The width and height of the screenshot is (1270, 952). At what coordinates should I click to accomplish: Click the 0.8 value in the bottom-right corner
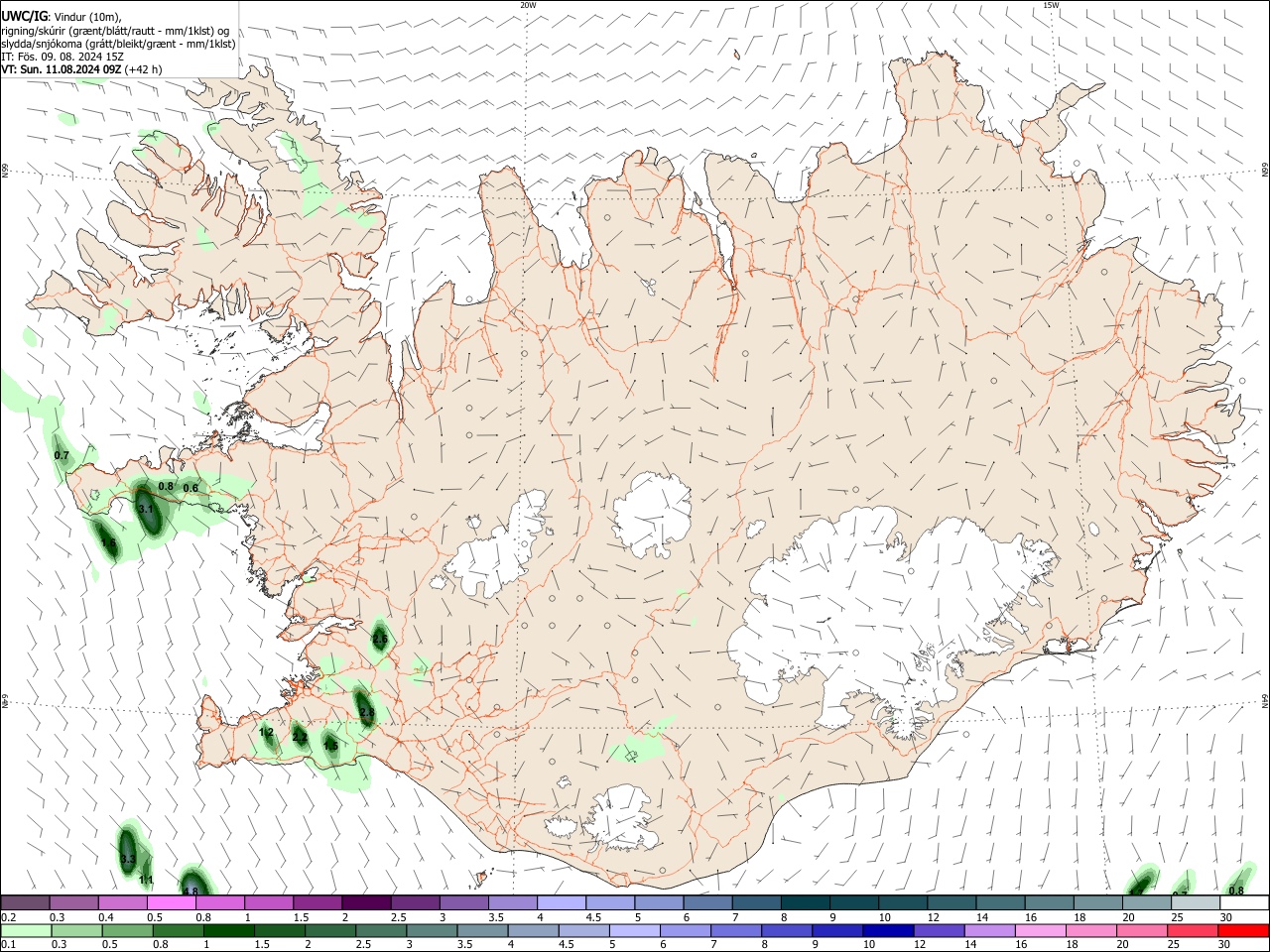pos(1236,891)
